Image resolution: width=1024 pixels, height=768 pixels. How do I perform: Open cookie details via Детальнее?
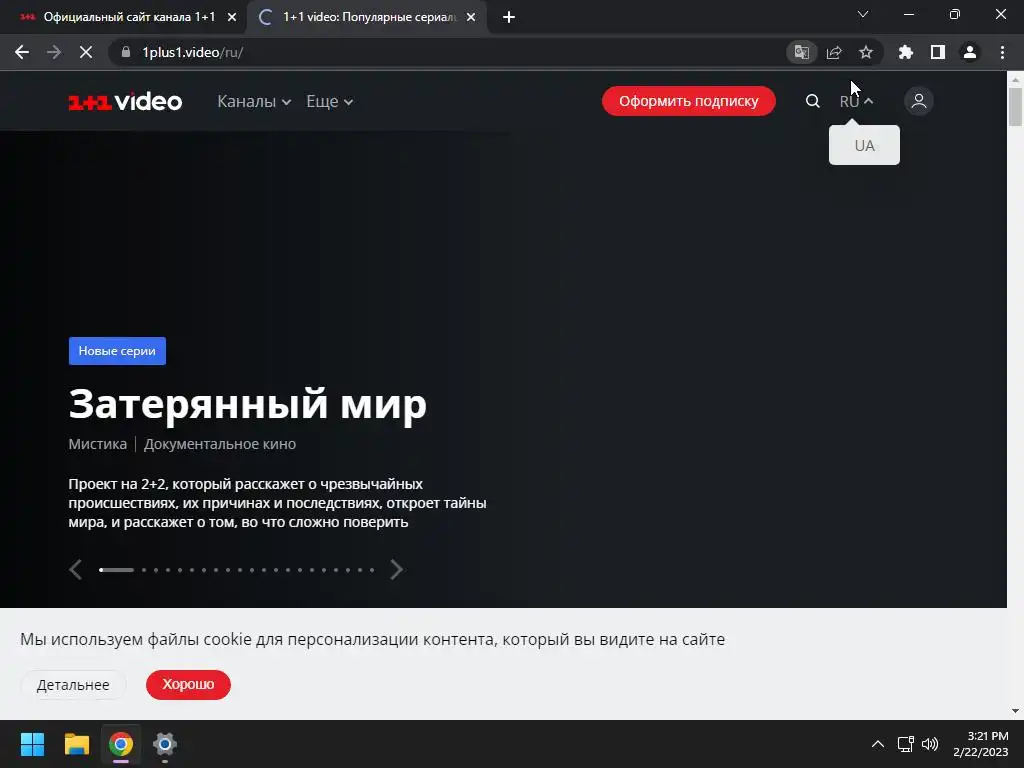tap(73, 684)
